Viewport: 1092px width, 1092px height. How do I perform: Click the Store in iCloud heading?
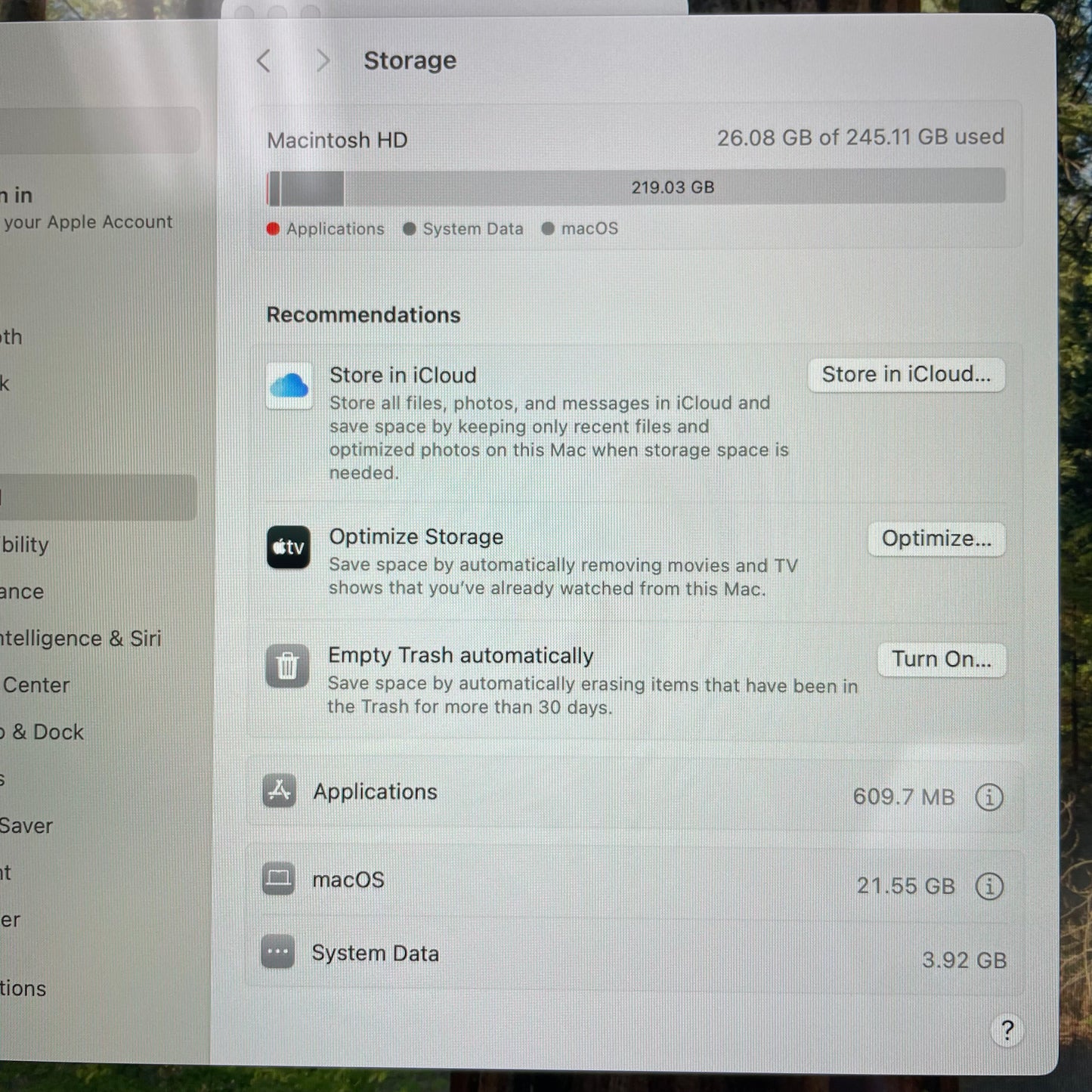tap(403, 376)
